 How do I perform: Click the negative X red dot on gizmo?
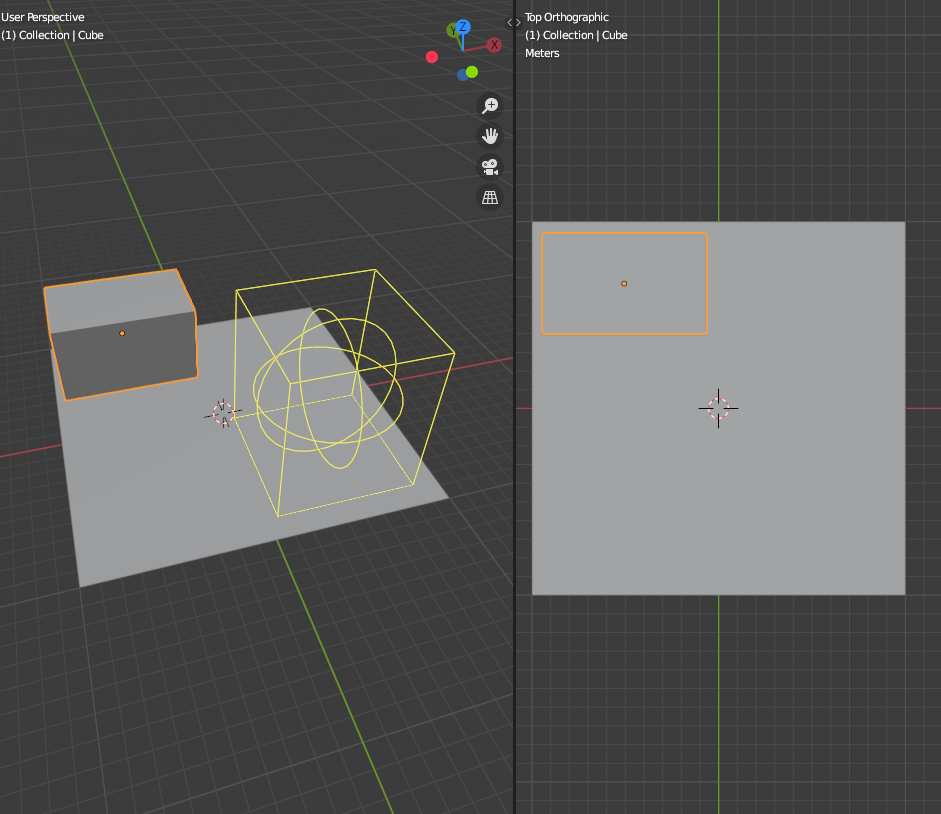click(431, 57)
